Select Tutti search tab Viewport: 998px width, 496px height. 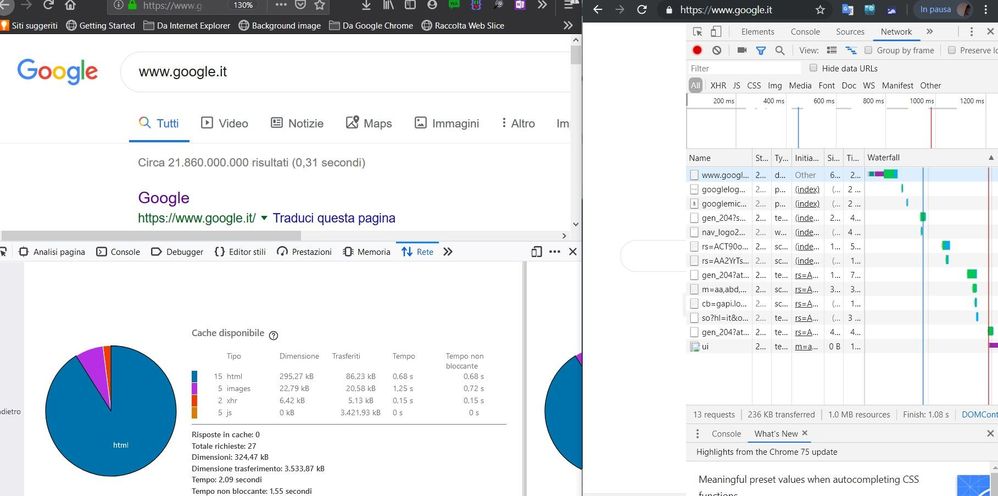pos(159,124)
